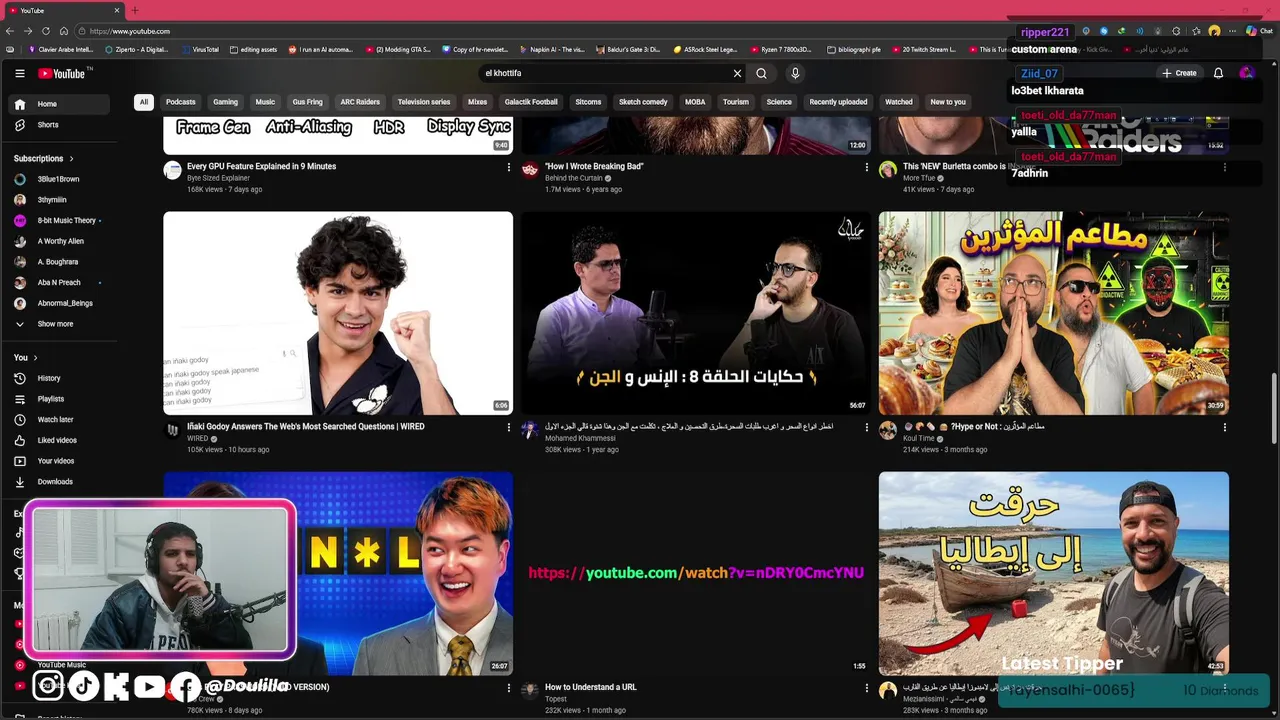Viewport: 1280px width, 720px height.
Task: Open Downloads in the sidebar
Action: tap(59, 482)
